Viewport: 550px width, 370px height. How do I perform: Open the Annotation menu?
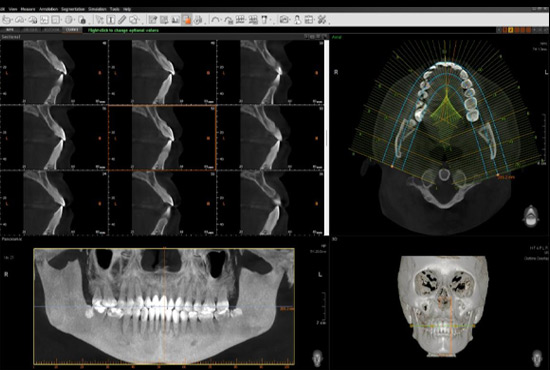point(48,9)
